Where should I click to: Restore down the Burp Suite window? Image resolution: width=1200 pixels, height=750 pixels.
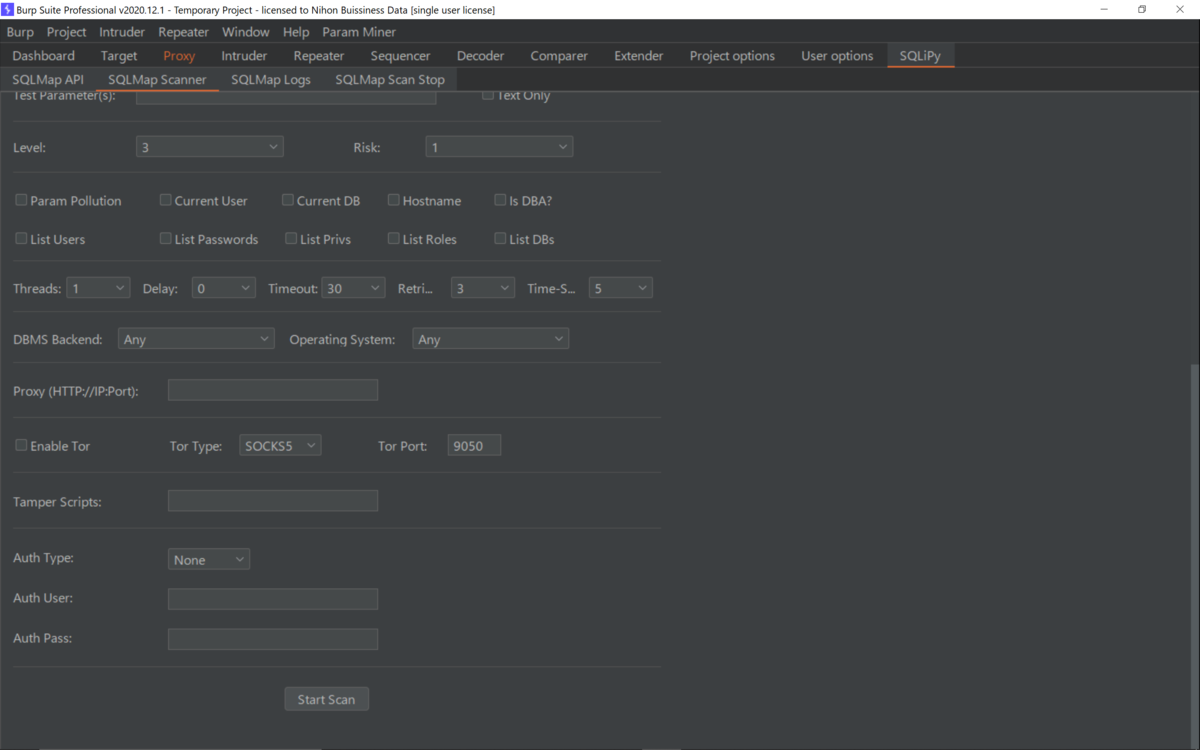tap(1142, 9)
